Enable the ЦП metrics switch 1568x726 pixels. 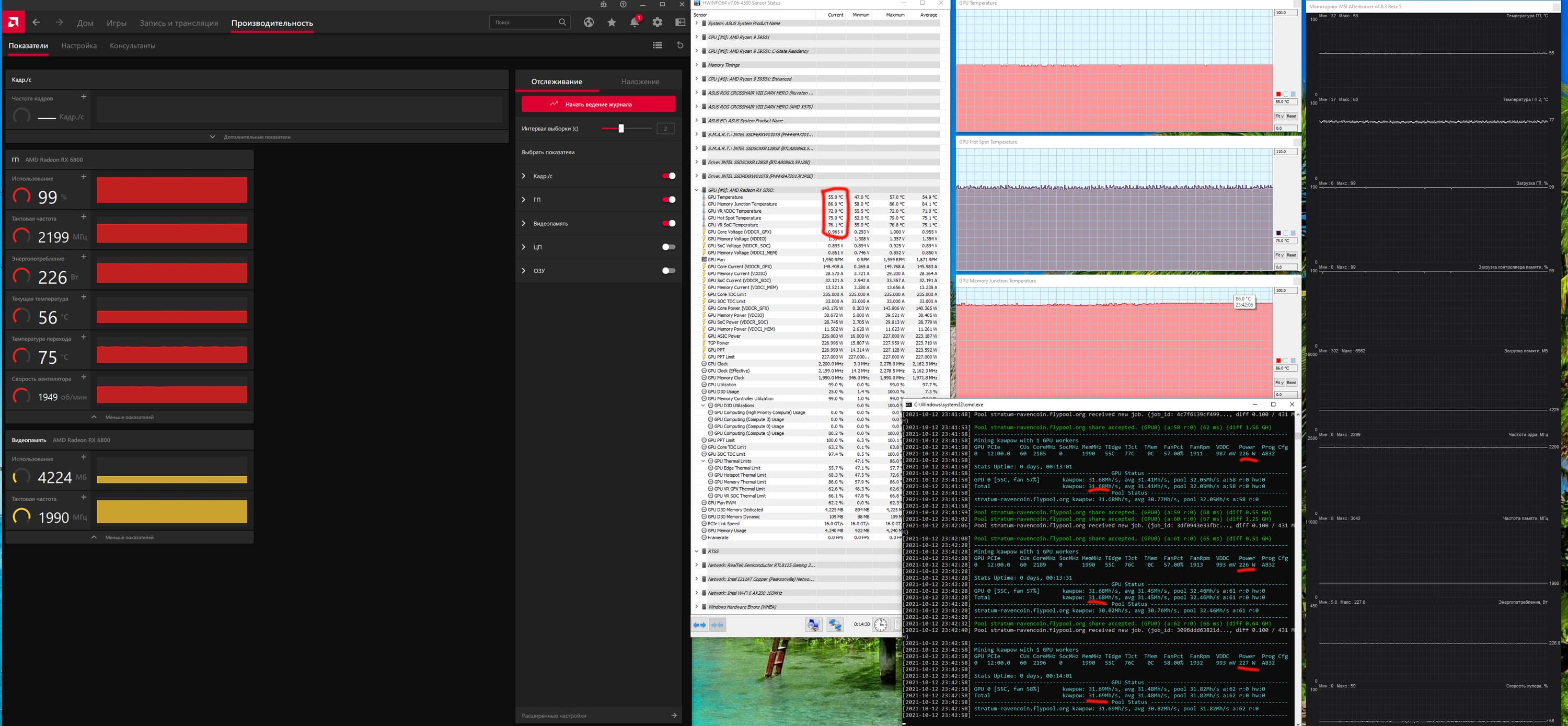pyautogui.click(x=668, y=247)
